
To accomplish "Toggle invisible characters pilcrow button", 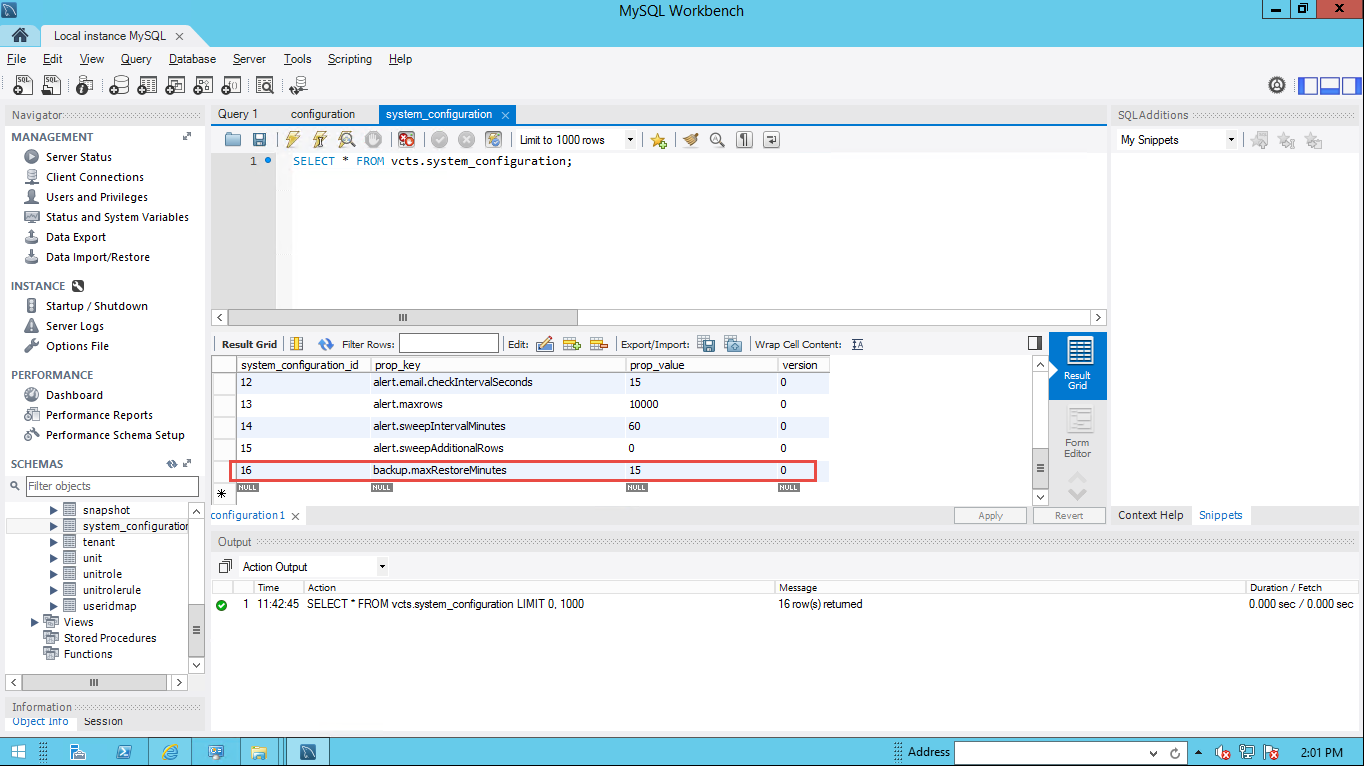I will click(x=744, y=140).
